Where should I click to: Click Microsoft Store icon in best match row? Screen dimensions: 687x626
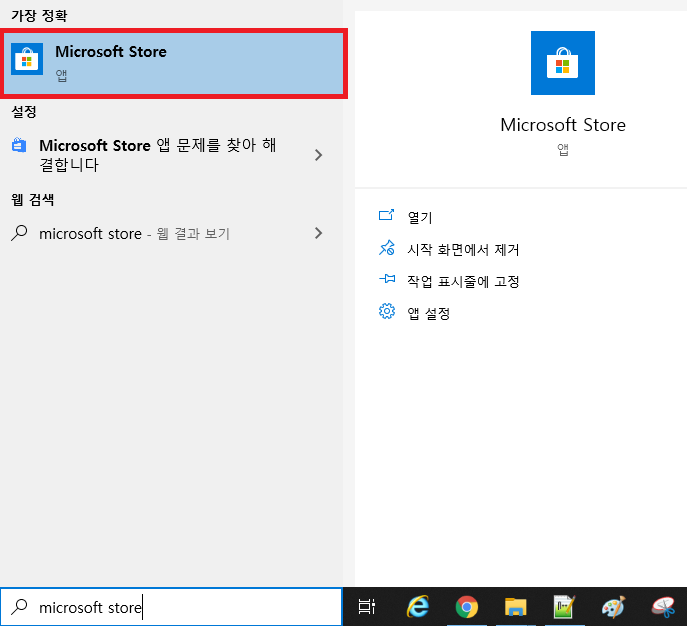pos(27,59)
